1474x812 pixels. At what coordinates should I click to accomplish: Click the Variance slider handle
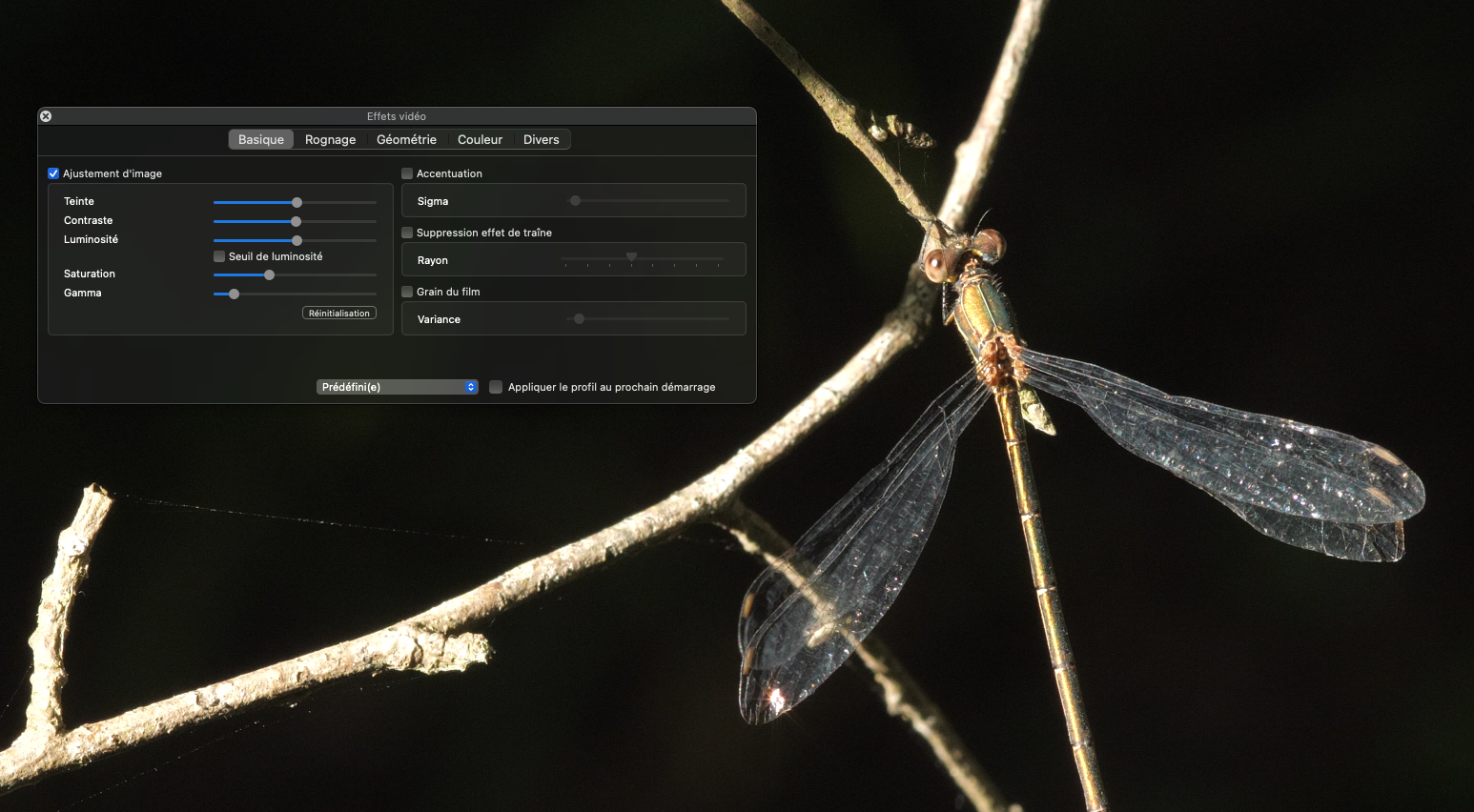coord(579,318)
